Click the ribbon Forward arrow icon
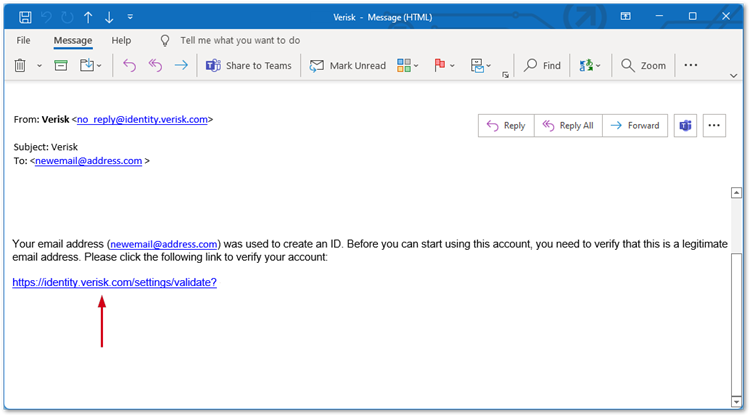The width and height of the screenshot is (750, 416). [x=181, y=65]
